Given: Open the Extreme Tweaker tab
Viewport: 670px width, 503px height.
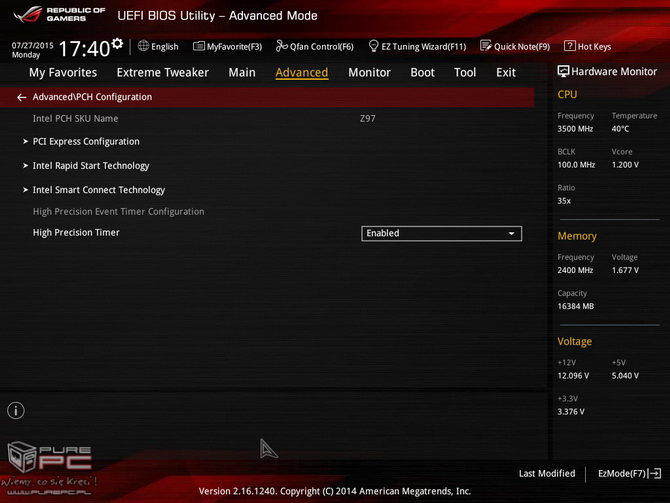Looking at the screenshot, I should [162, 72].
